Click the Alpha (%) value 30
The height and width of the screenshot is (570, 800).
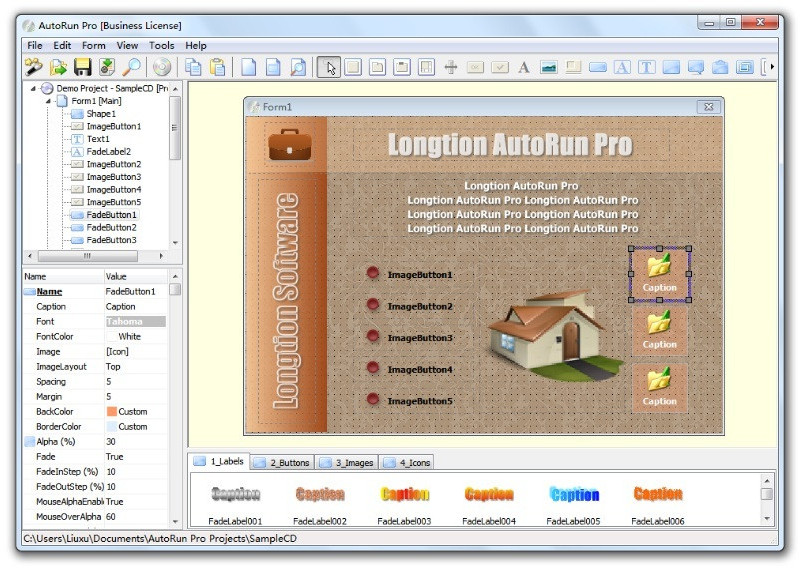[x=136, y=442]
